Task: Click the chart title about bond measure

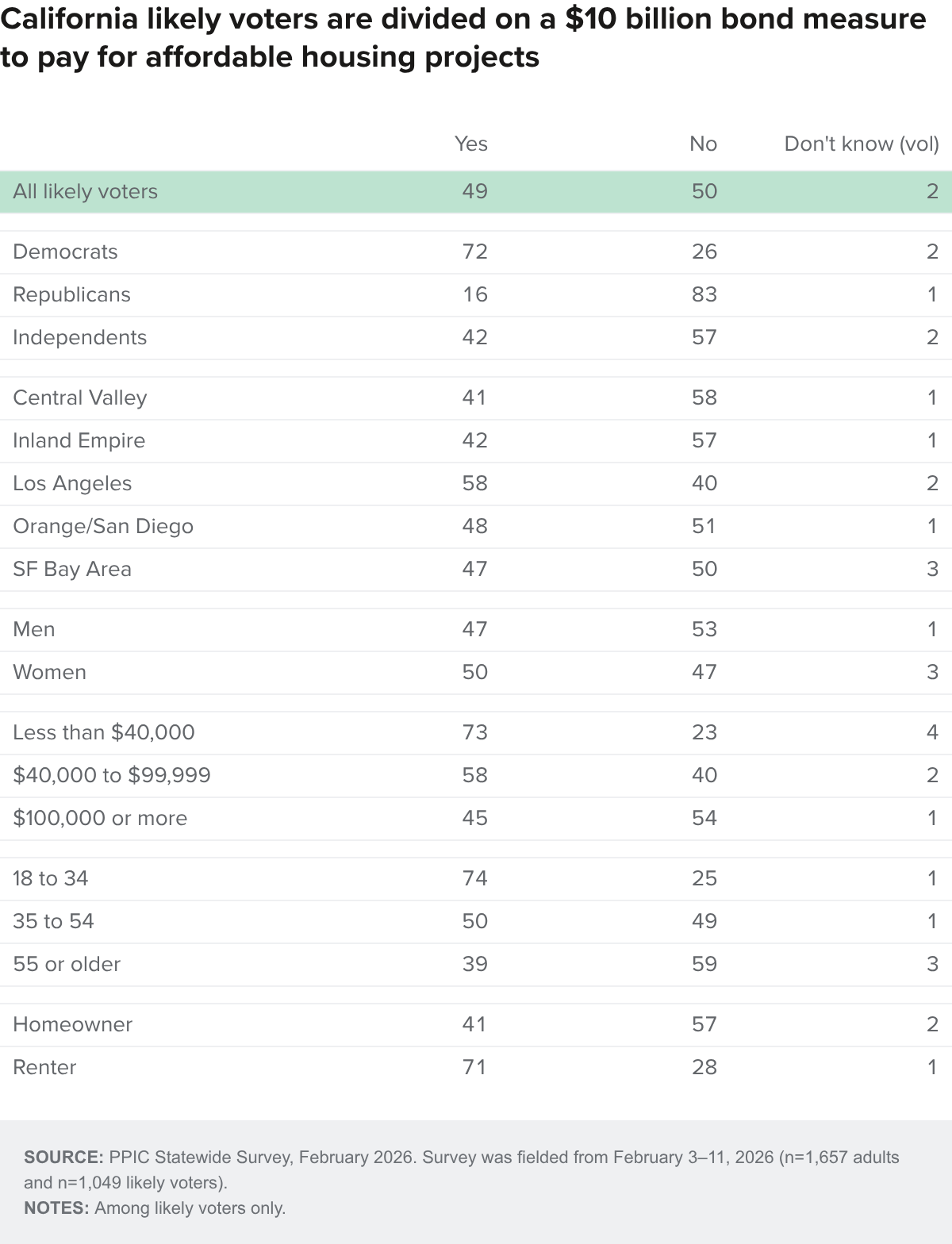Action: [463, 37]
